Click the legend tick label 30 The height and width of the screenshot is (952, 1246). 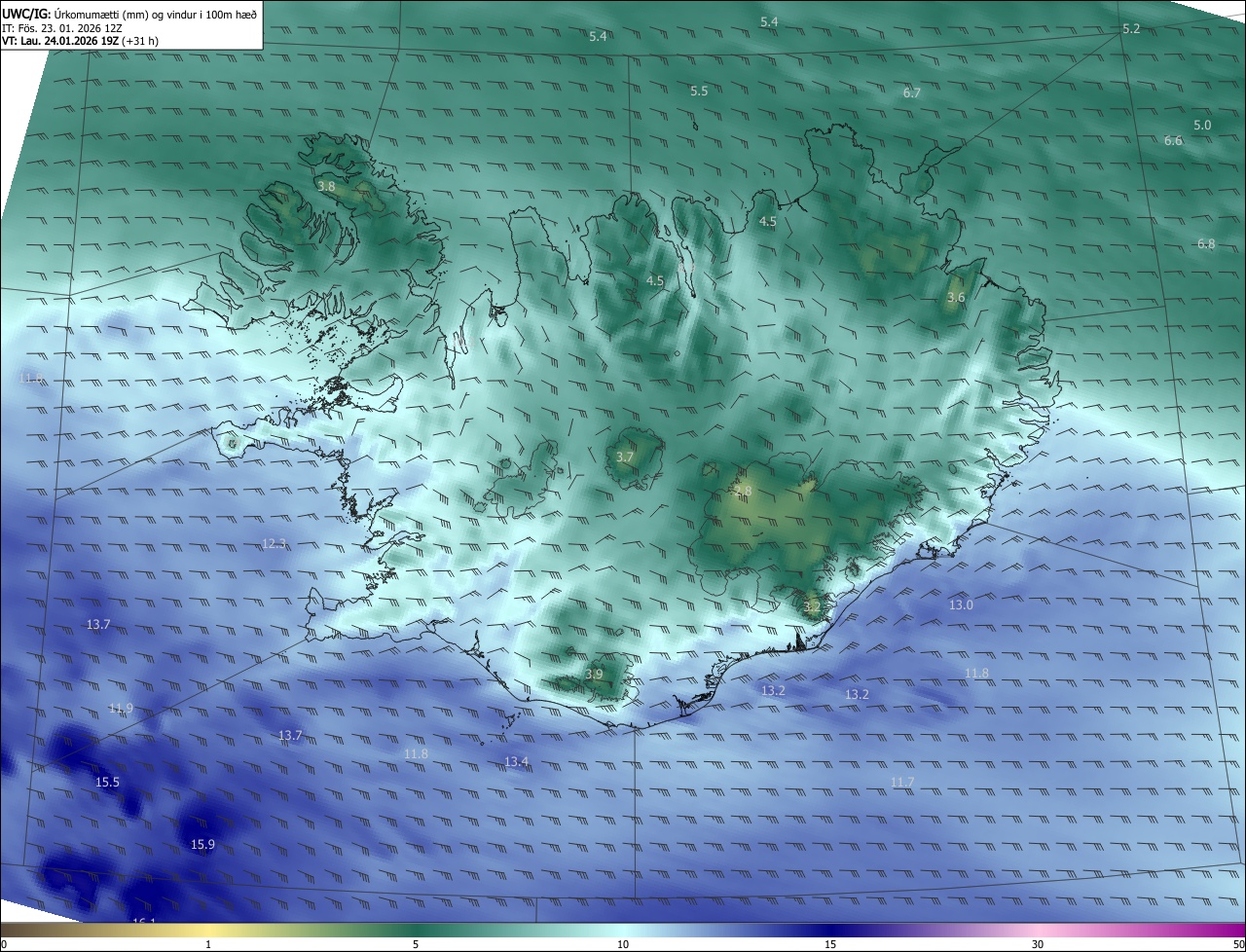[x=1038, y=944]
